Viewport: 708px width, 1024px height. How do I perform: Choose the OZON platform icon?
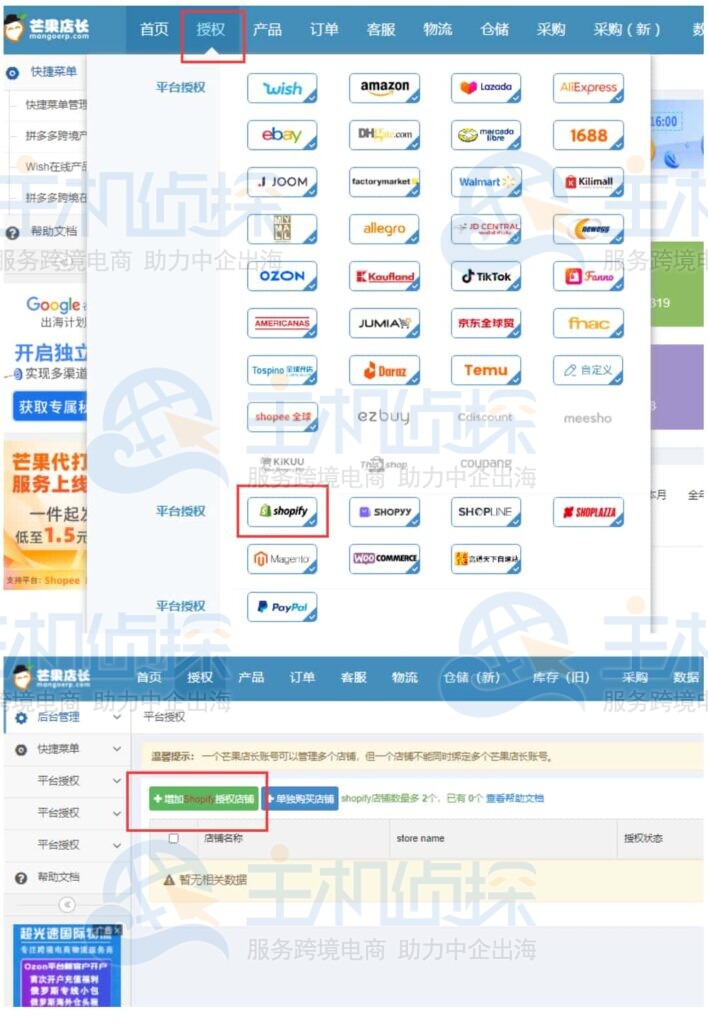coord(282,276)
